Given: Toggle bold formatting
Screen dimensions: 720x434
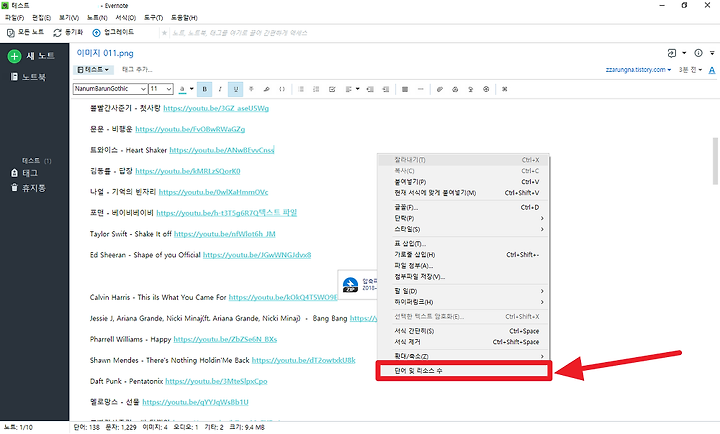Looking at the screenshot, I should pyautogui.click(x=204, y=89).
